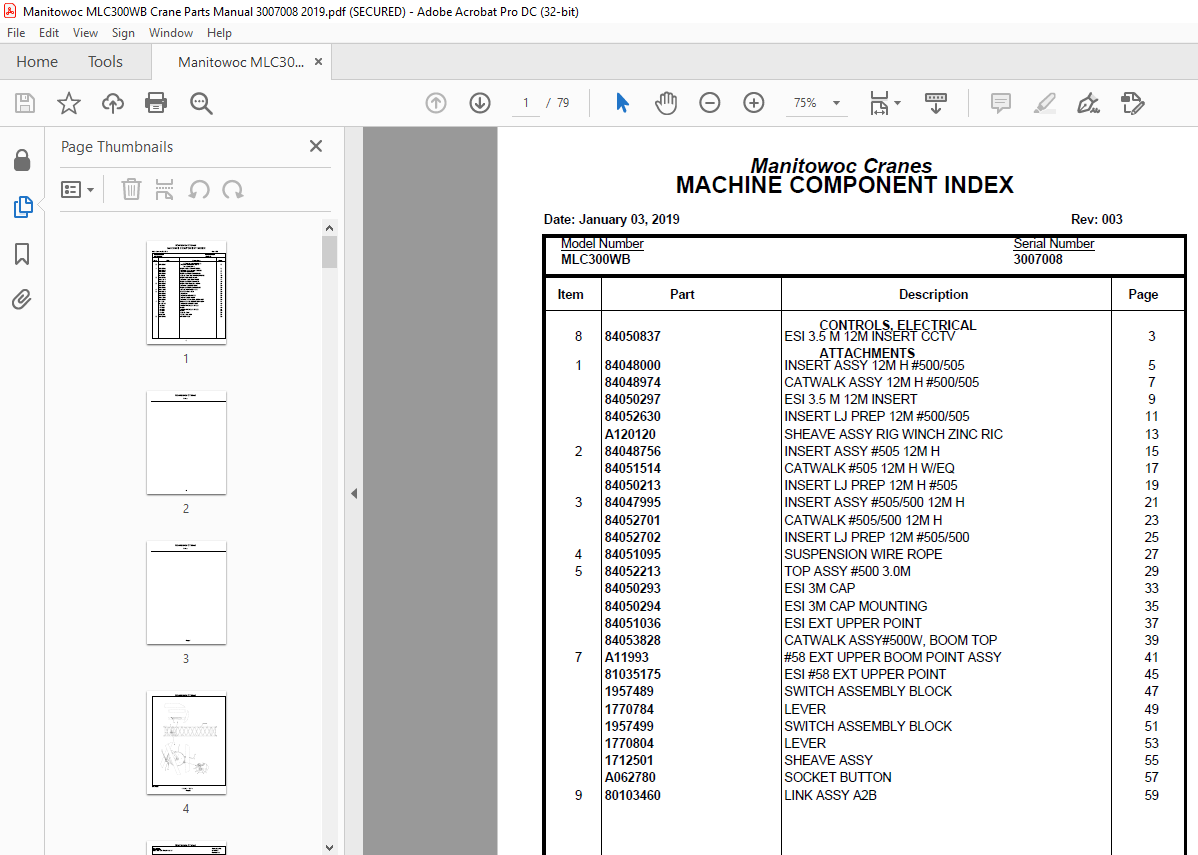Rotate page clockwise
The image size is (1198, 855).
(x=233, y=189)
